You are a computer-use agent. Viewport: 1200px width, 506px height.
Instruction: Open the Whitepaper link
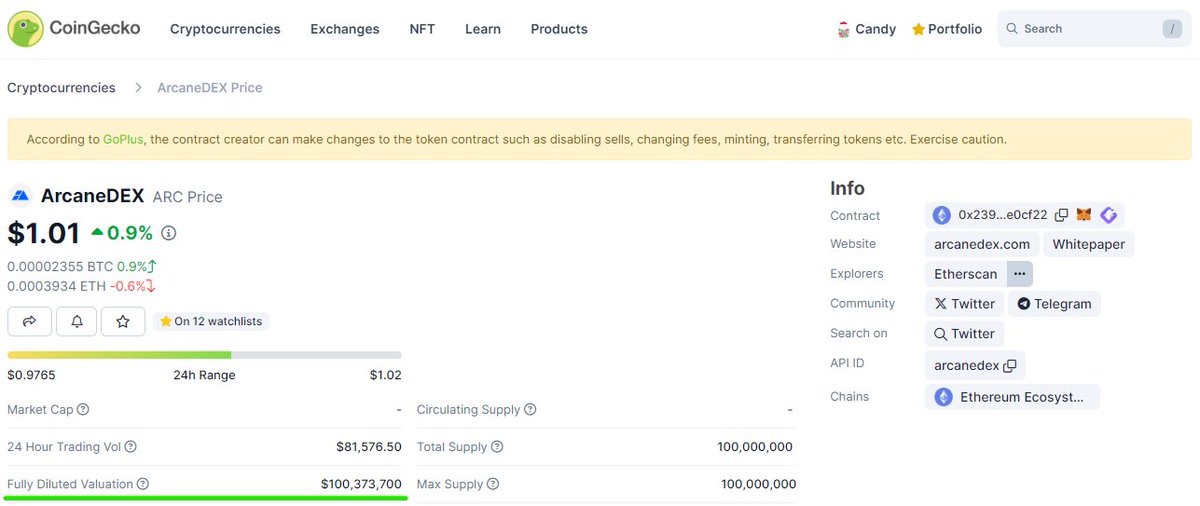pyautogui.click(x=1089, y=244)
